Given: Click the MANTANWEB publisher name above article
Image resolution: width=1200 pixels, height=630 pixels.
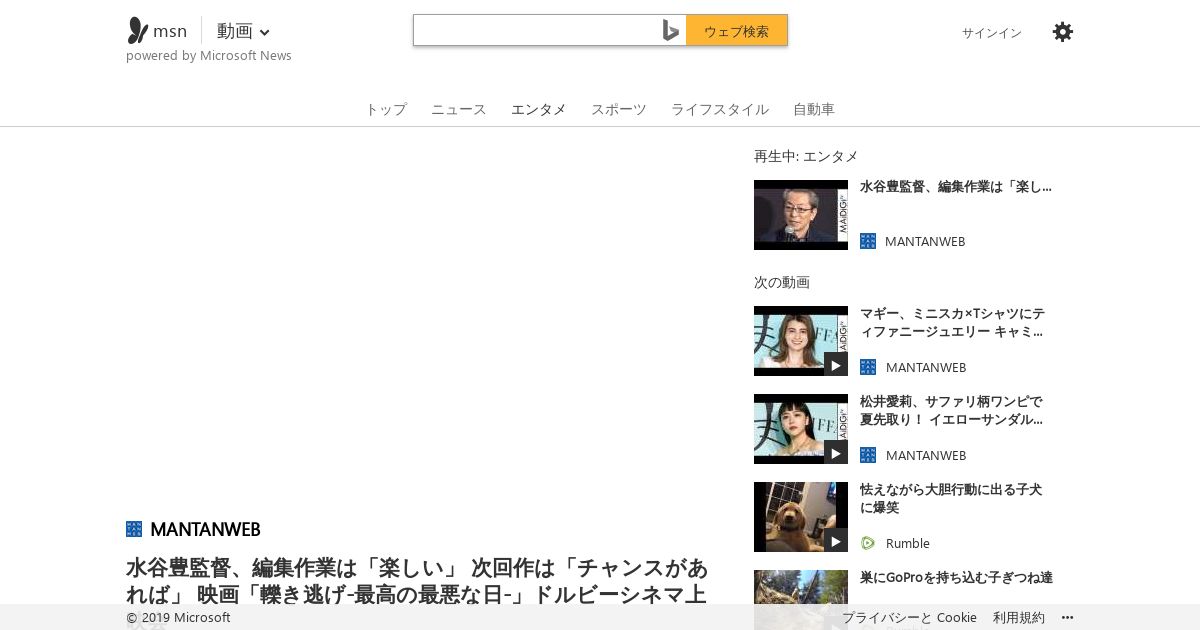Looking at the screenshot, I should pos(205,529).
